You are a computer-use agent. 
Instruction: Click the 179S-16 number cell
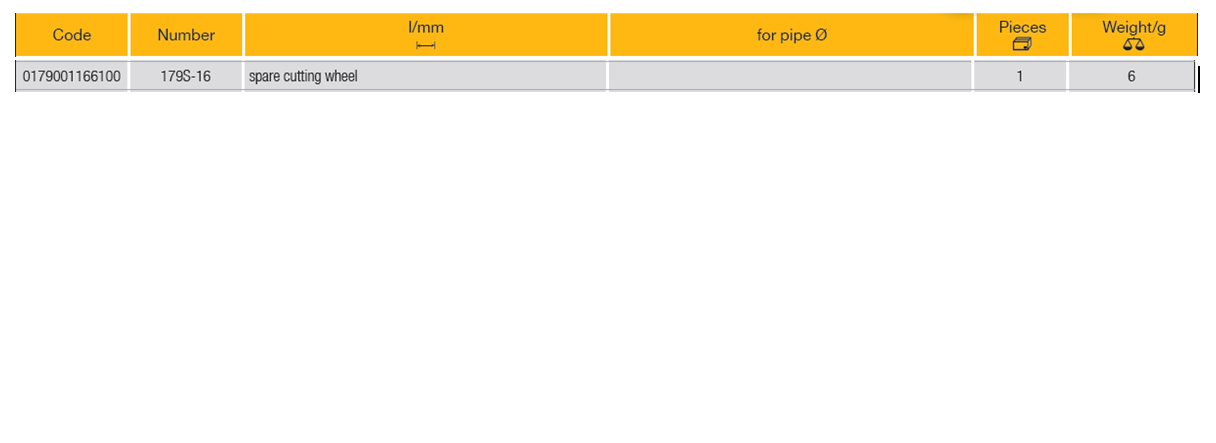pyautogui.click(x=186, y=76)
